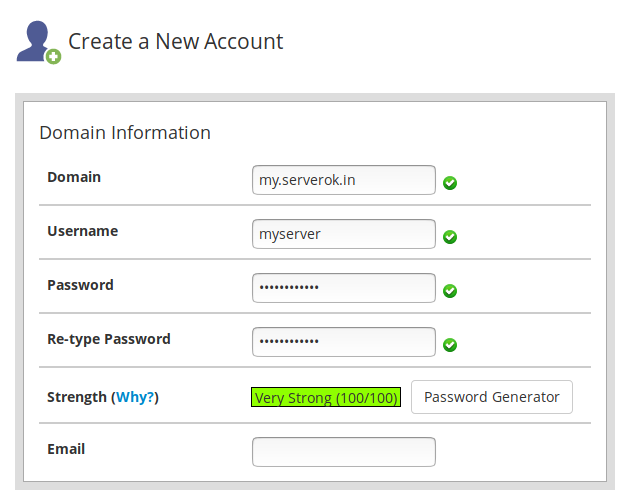Click the Email field label

[66, 449]
